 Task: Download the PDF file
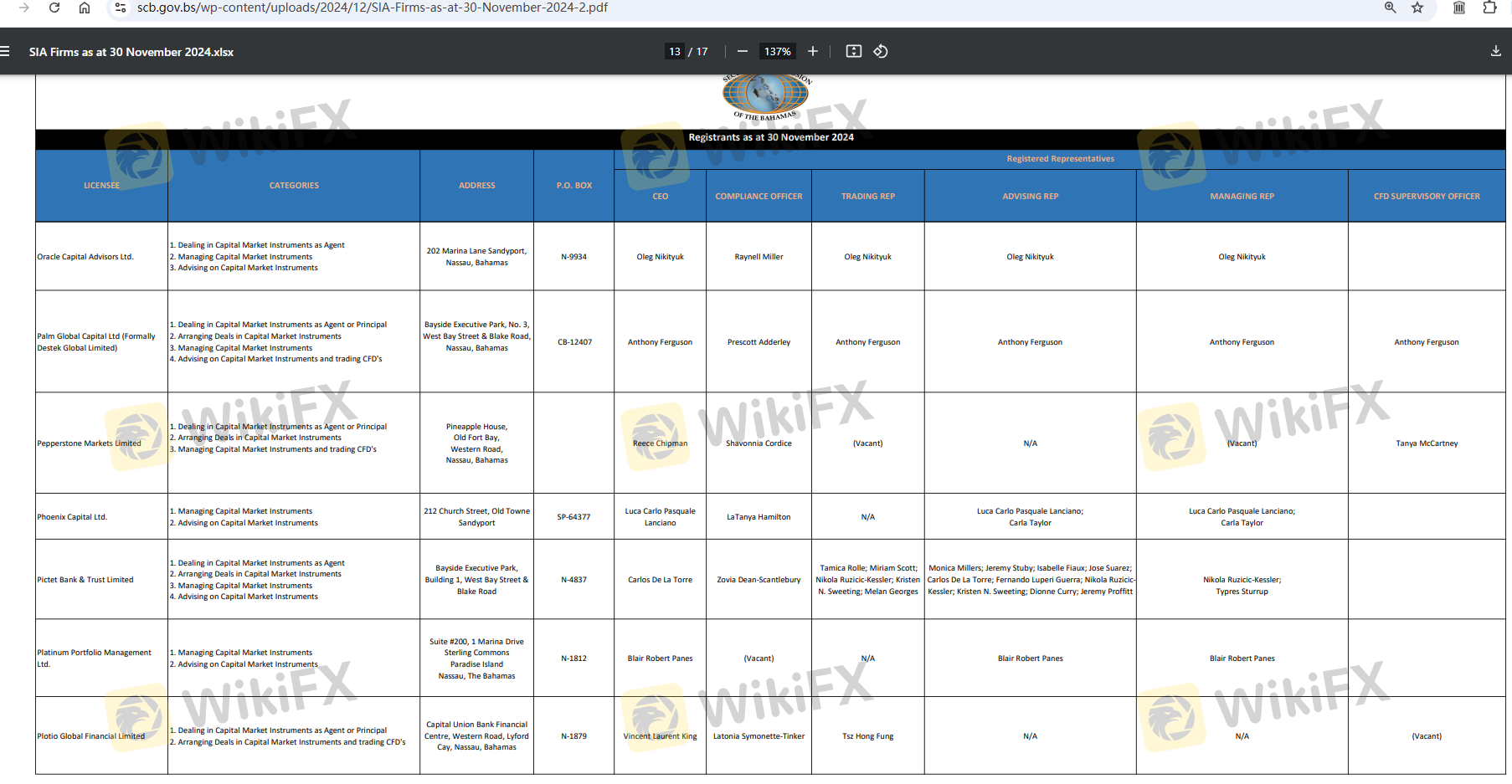click(x=1495, y=51)
